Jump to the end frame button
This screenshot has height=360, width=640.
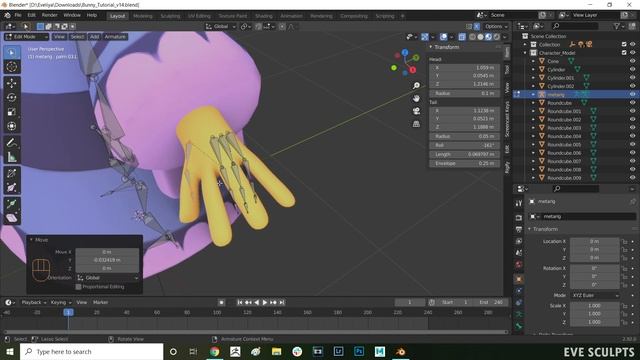click(282, 302)
